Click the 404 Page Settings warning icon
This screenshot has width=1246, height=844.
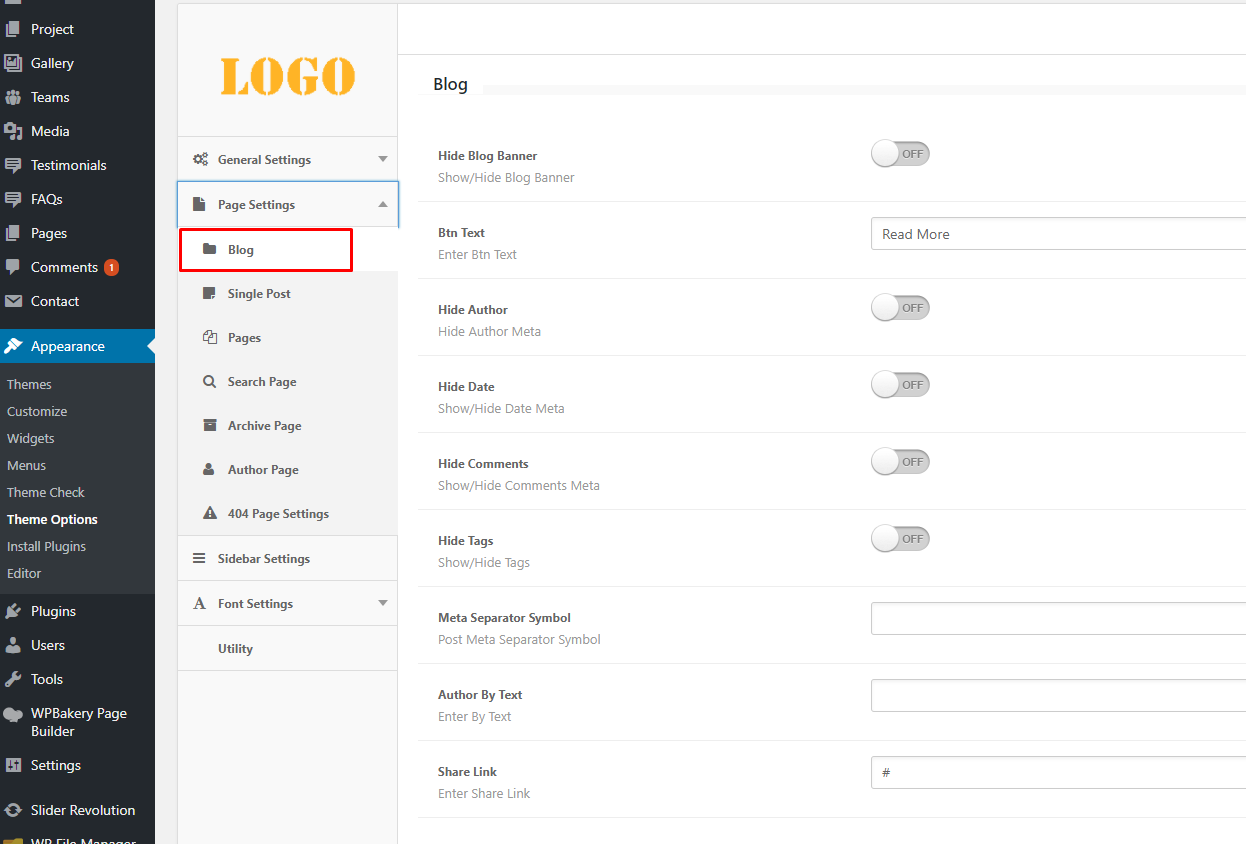[209, 514]
